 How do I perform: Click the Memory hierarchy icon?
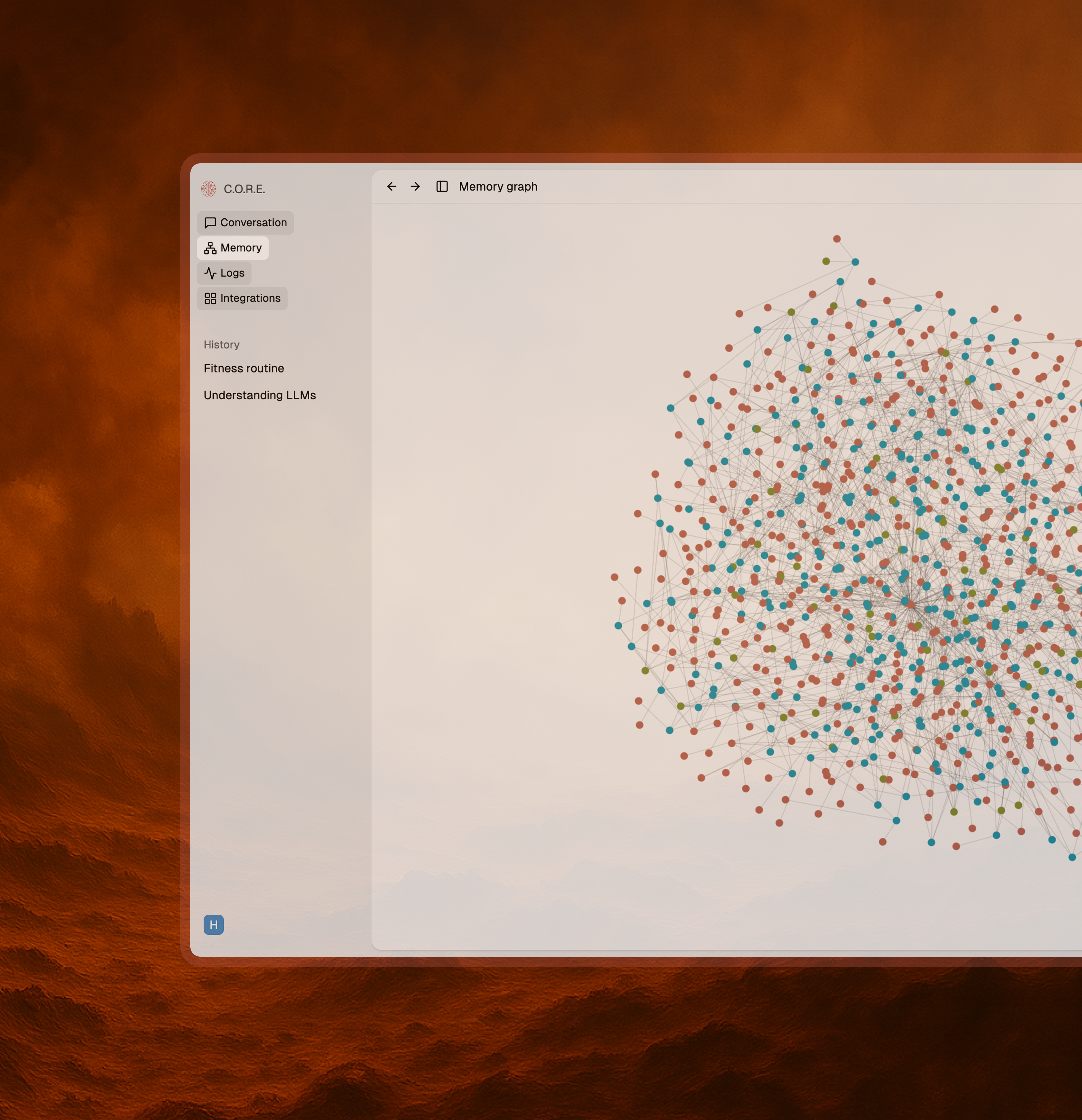pos(210,248)
